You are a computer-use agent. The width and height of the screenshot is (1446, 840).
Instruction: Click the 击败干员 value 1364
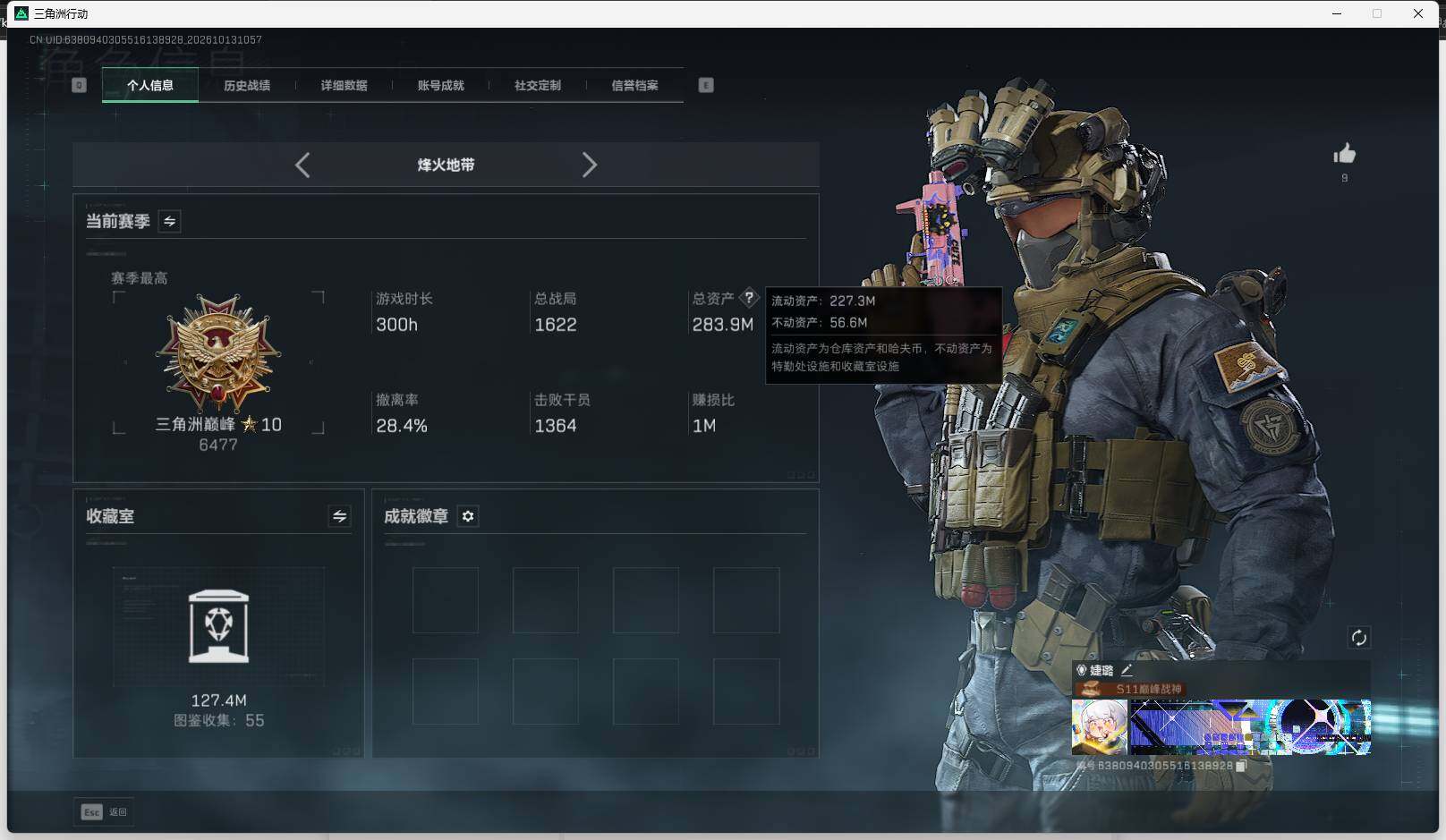click(x=556, y=426)
